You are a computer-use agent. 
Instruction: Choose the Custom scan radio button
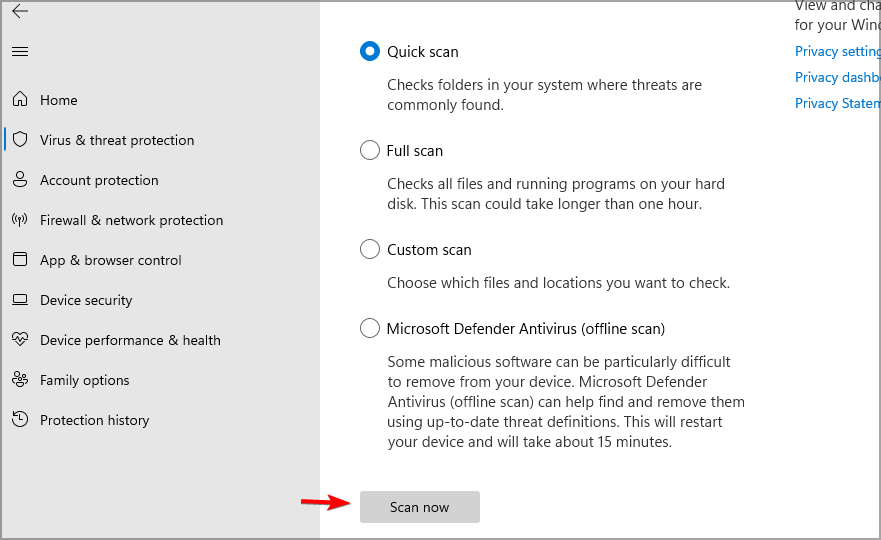(x=370, y=249)
